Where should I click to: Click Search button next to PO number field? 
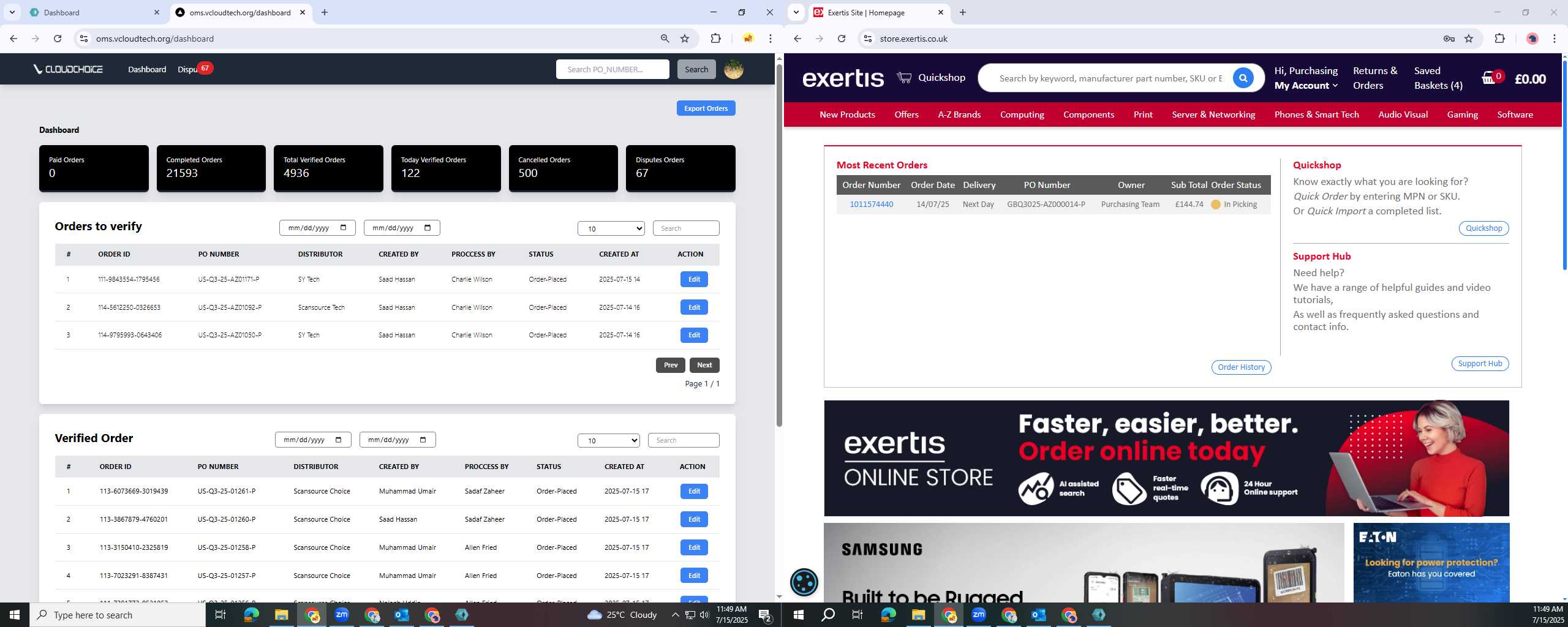pyautogui.click(x=696, y=69)
